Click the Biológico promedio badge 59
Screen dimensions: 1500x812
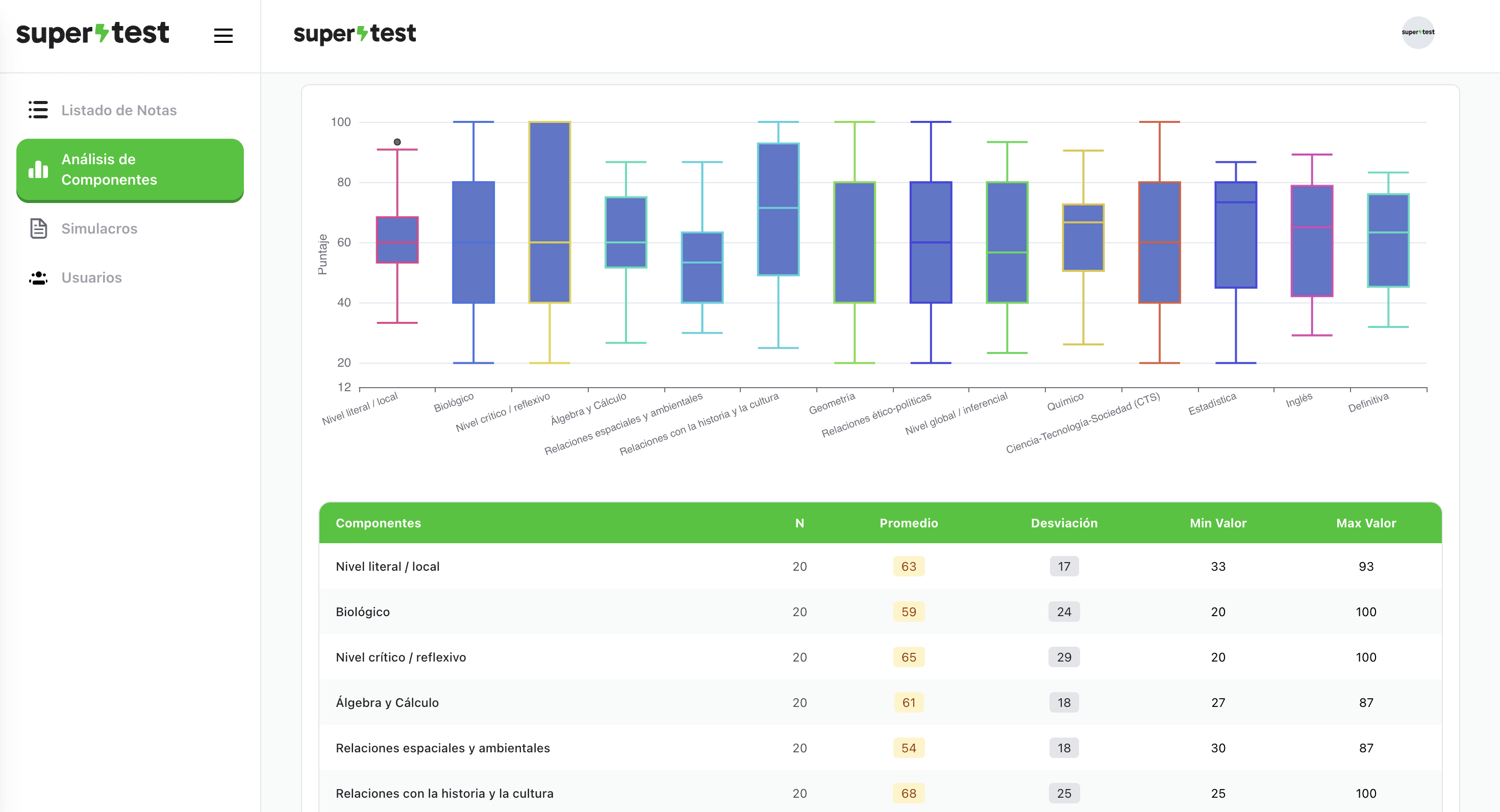(908, 612)
